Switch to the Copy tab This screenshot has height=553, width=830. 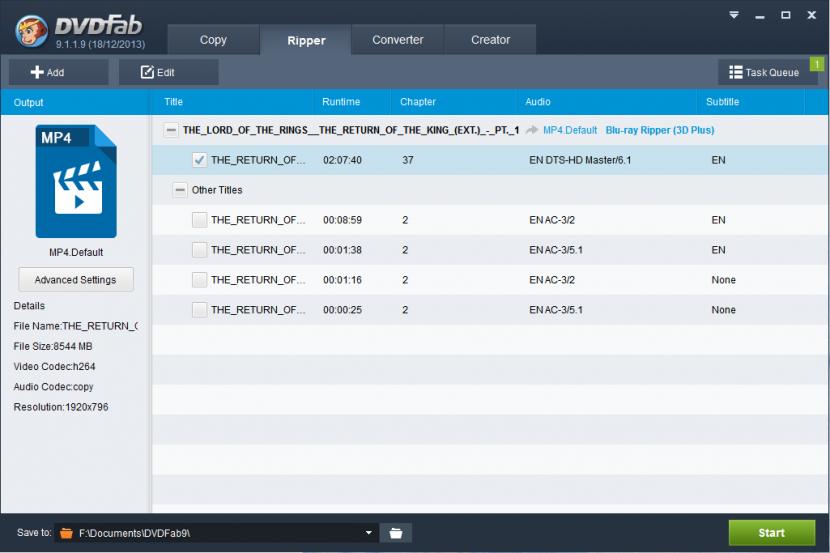(213, 40)
